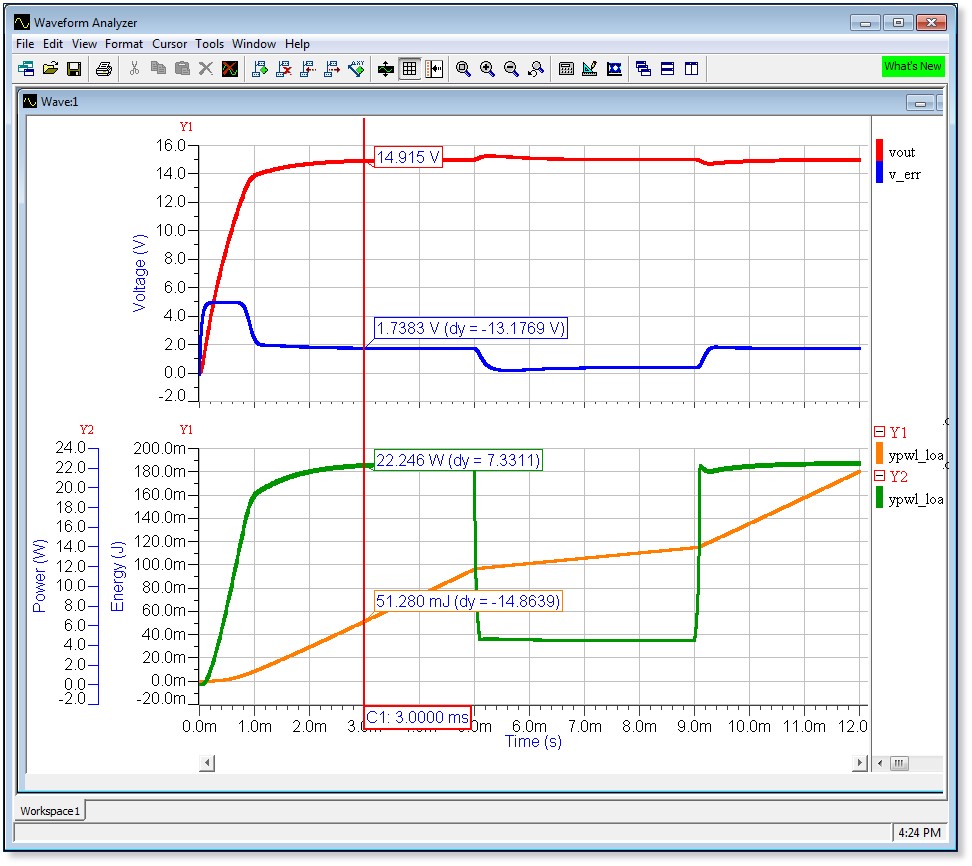Click the Time (s) axis label
The height and width of the screenshot is (866, 972).
(x=533, y=742)
